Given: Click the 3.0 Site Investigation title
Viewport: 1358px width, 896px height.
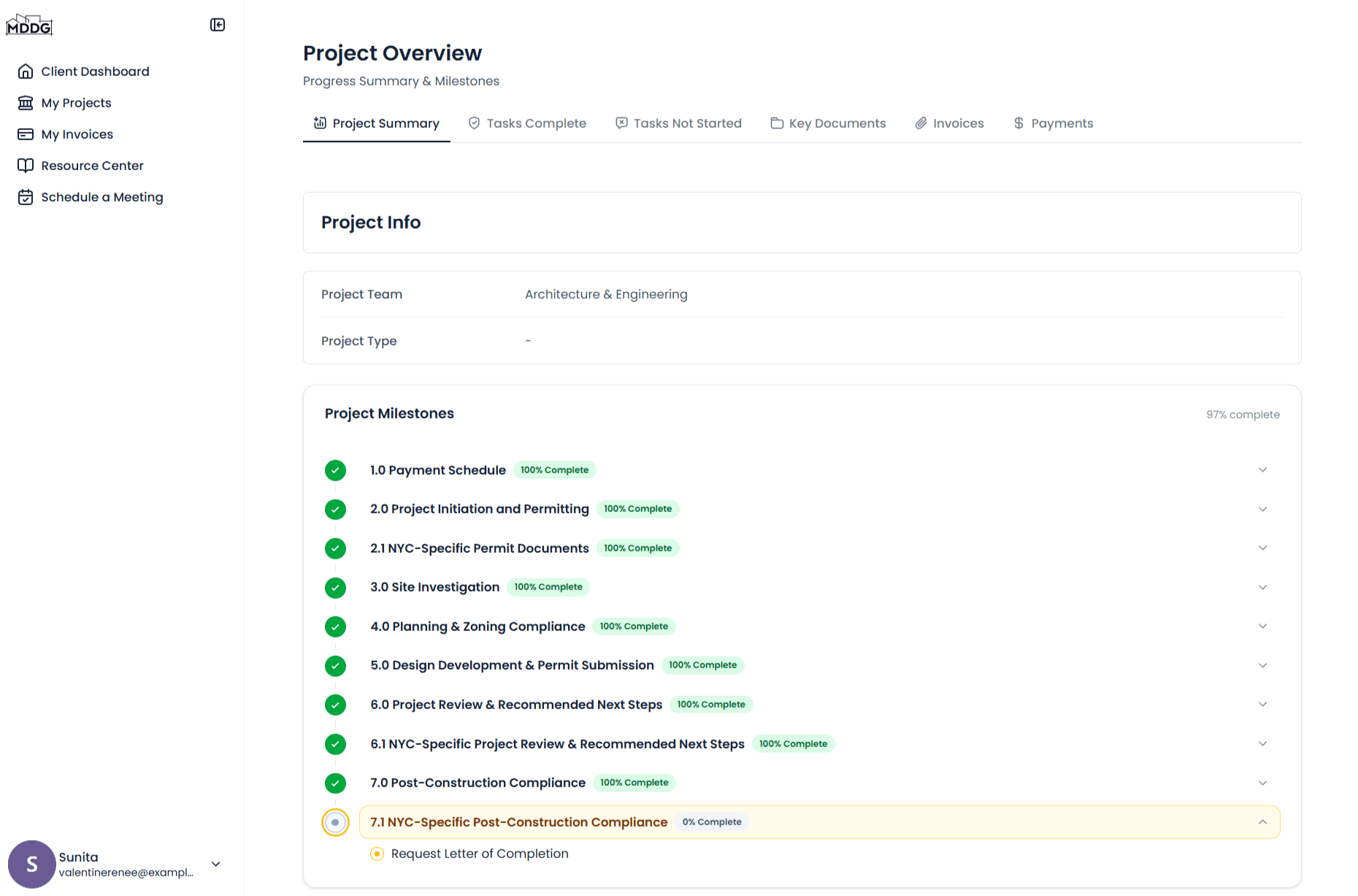Looking at the screenshot, I should (434, 587).
